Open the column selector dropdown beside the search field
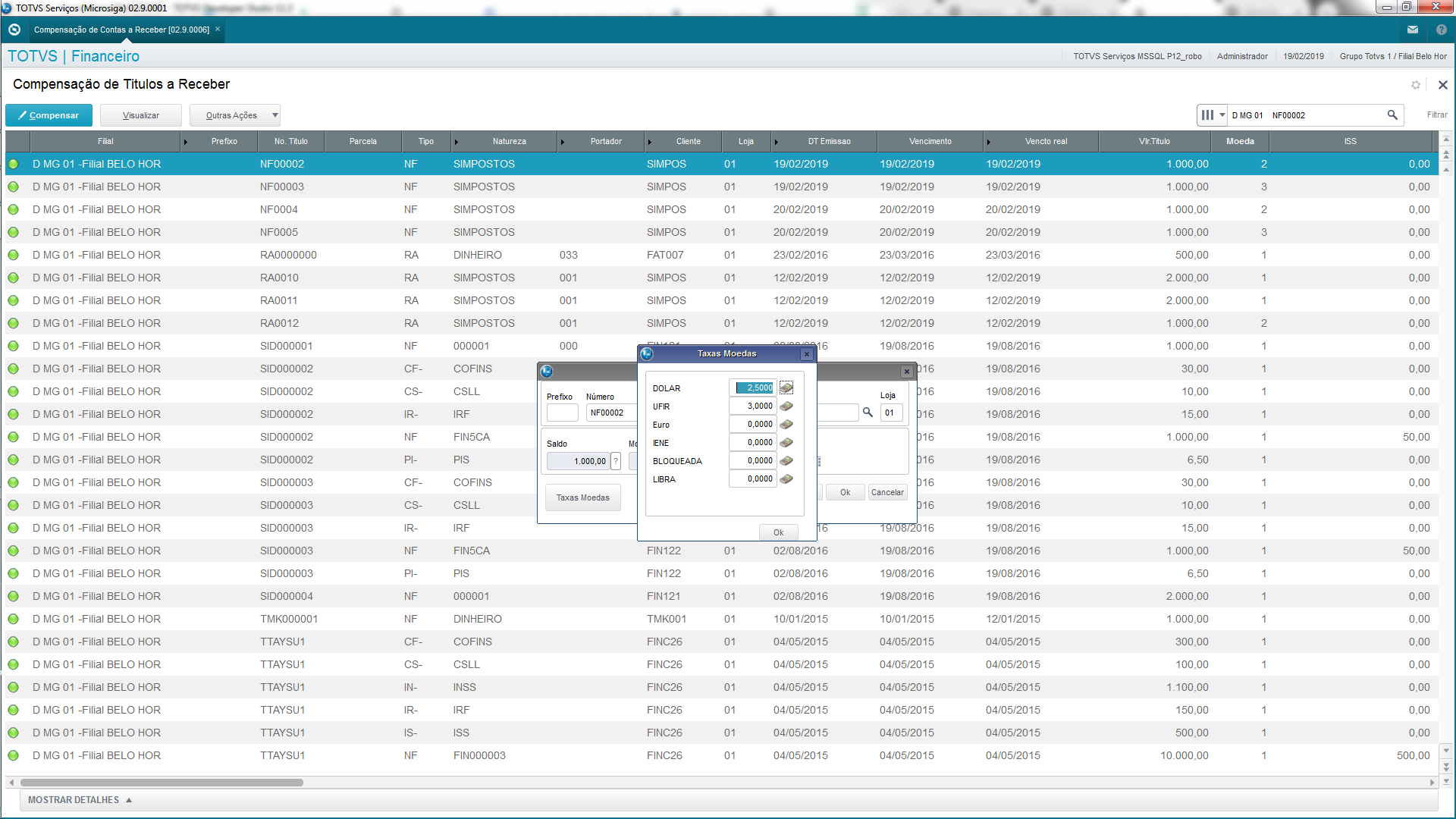This screenshot has width=1456, height=819. (x=1212, y=115)
